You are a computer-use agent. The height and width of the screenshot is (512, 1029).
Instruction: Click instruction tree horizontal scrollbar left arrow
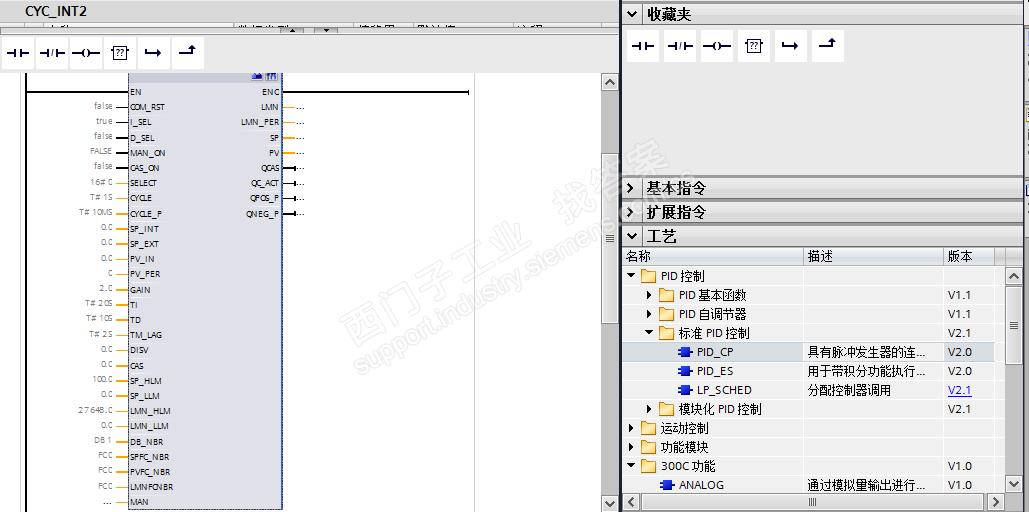coord(631,502)
